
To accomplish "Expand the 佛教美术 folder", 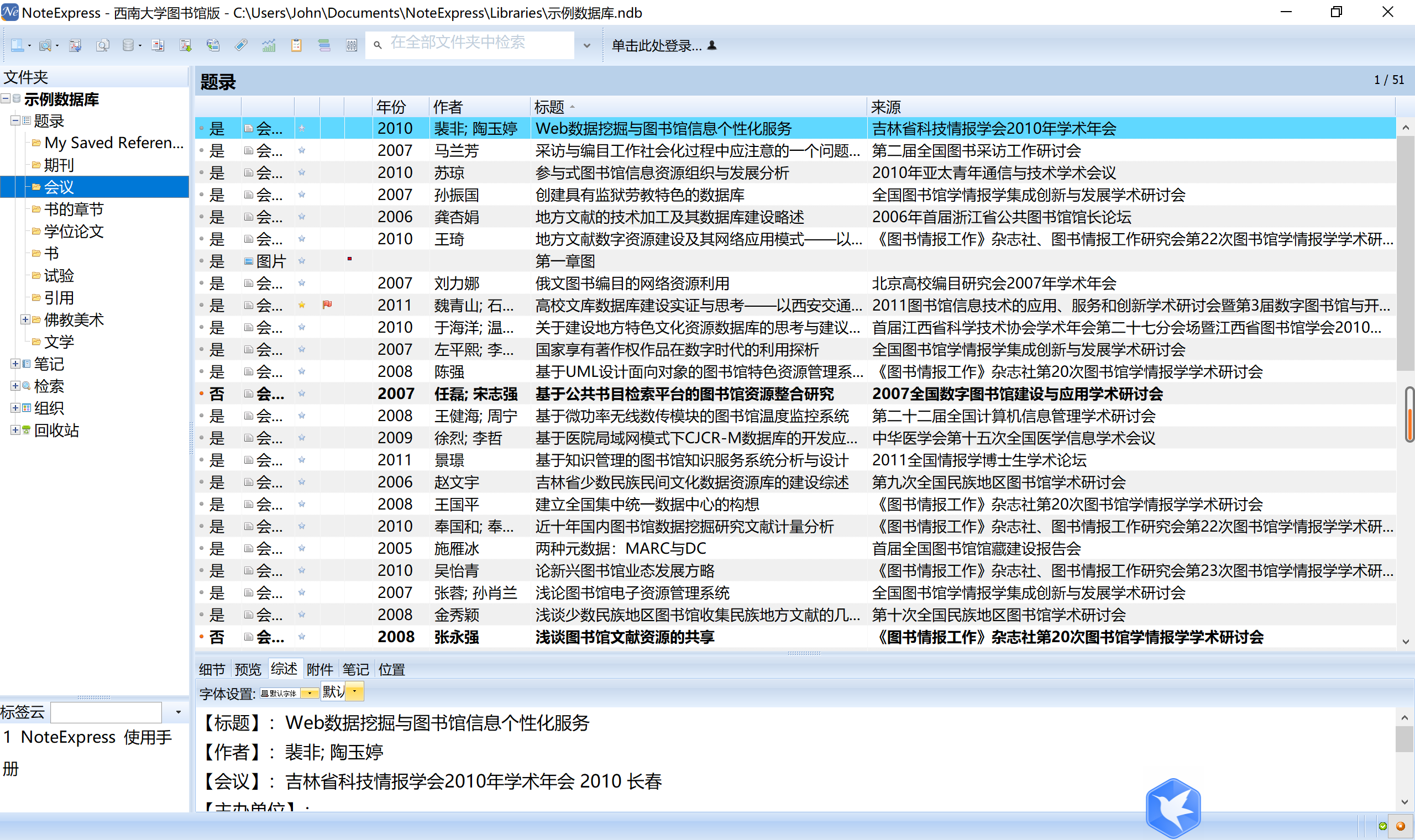I will tap(25, 320).
